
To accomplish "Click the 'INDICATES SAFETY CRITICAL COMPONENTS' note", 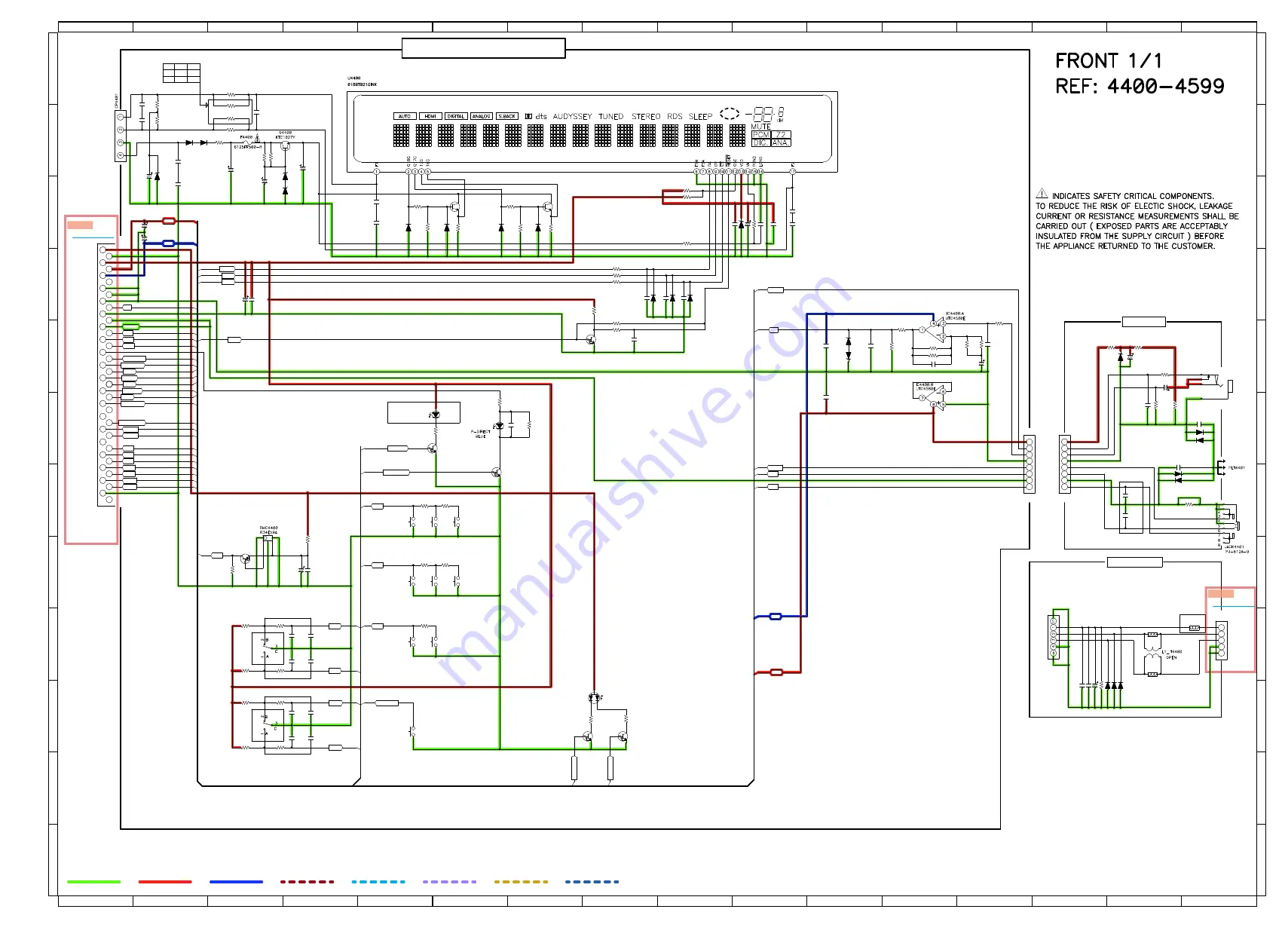I will pos(1134,196).
